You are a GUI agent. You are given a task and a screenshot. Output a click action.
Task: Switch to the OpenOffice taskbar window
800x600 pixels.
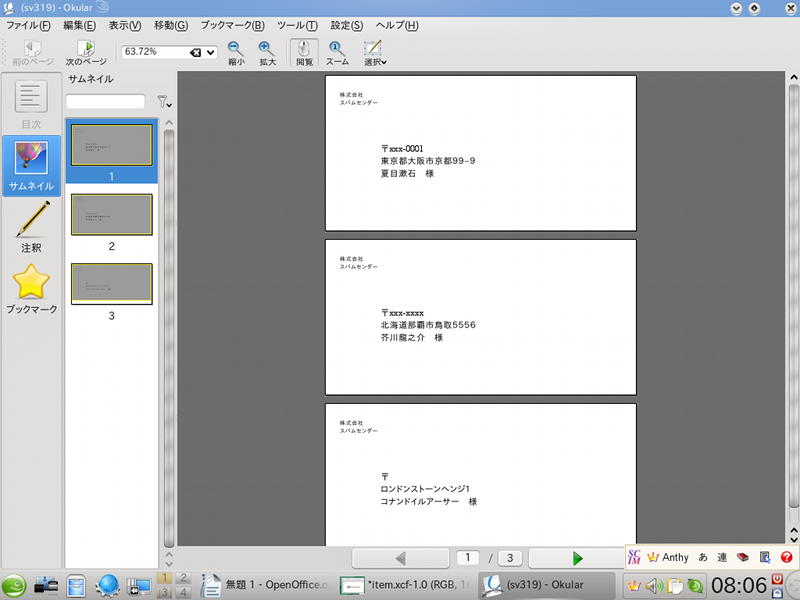click(264, 585)
